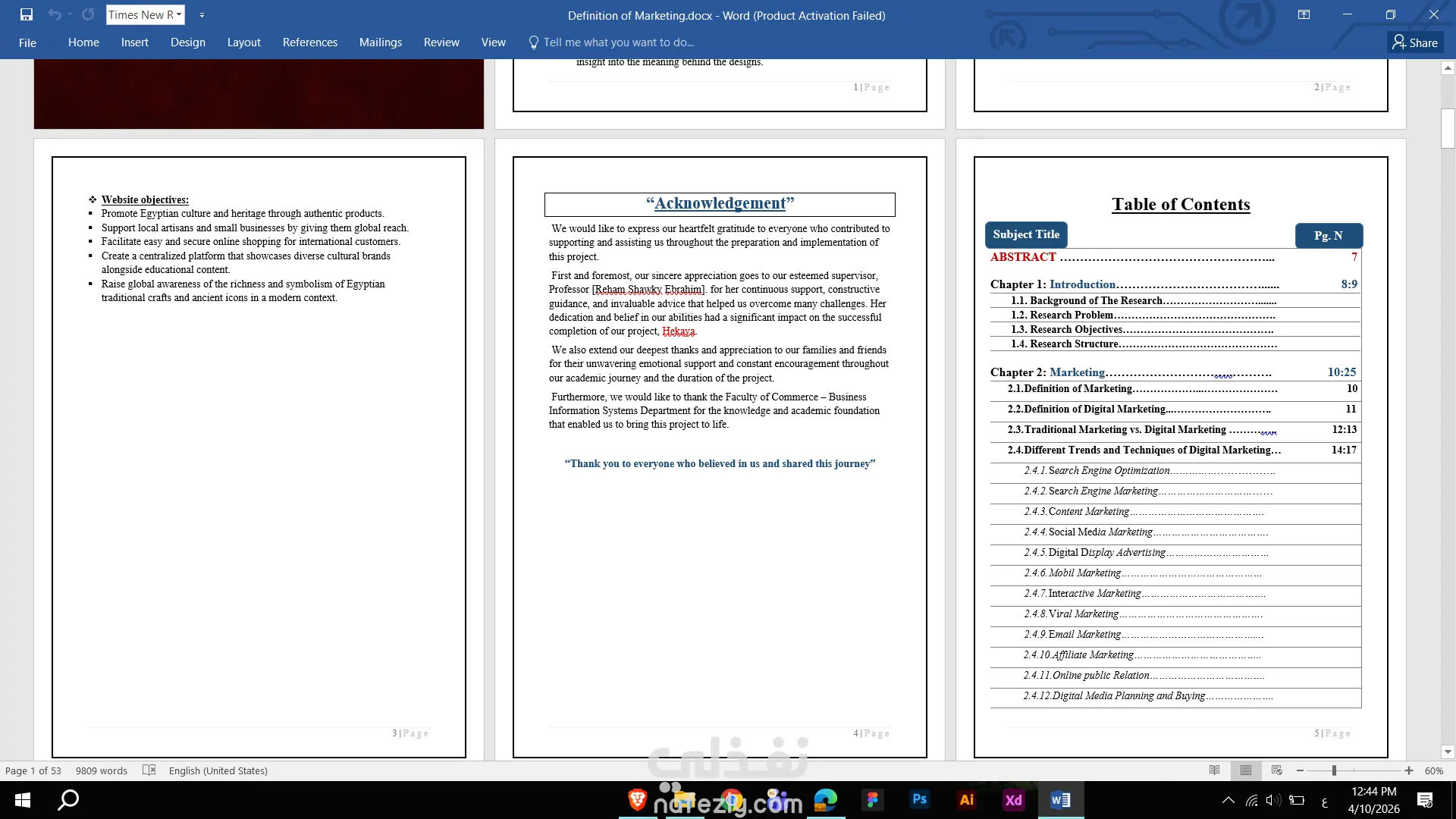Click the Website objectives heading

point(145,199)
